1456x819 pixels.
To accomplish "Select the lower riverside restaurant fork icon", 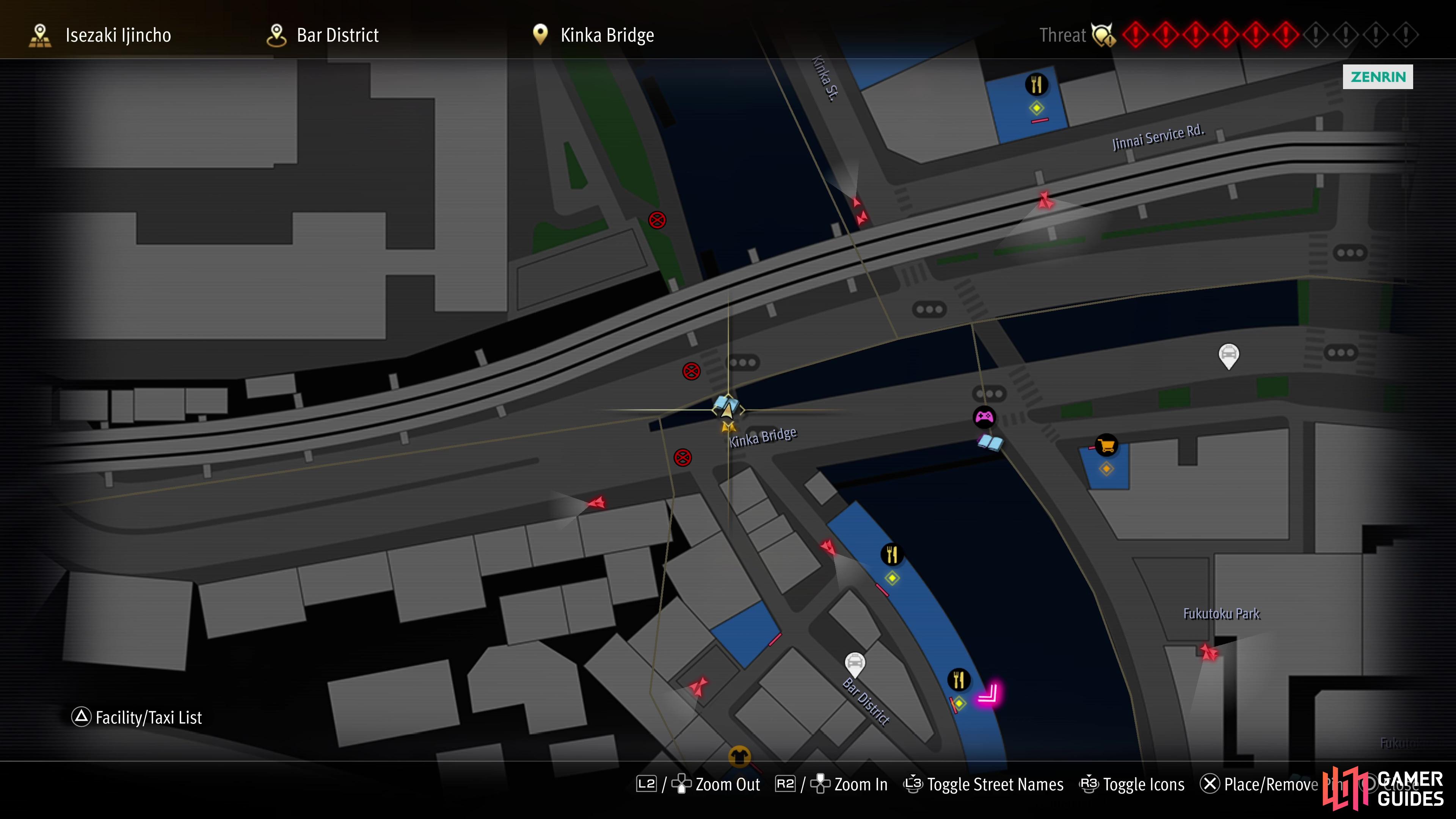I will (959, 679).
